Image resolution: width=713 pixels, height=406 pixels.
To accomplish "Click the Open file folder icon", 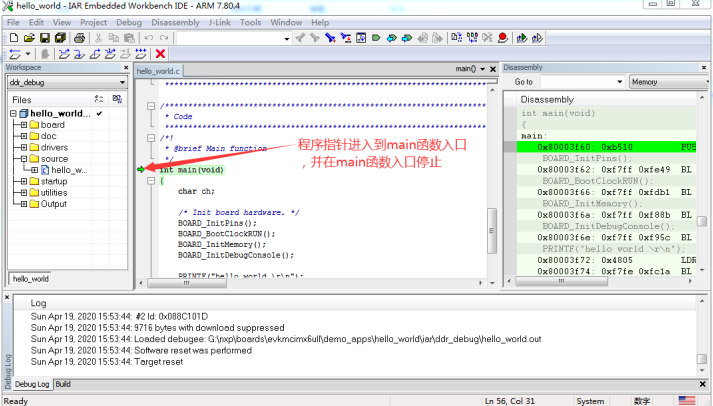I will [29, 38].
